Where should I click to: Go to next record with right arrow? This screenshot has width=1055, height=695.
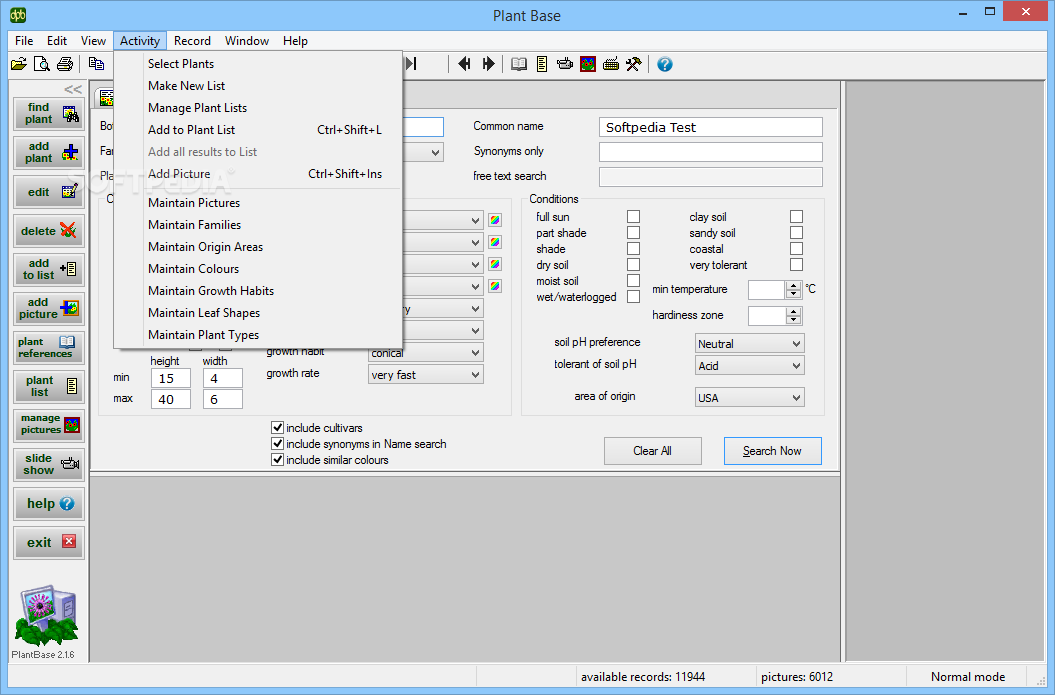488,64
